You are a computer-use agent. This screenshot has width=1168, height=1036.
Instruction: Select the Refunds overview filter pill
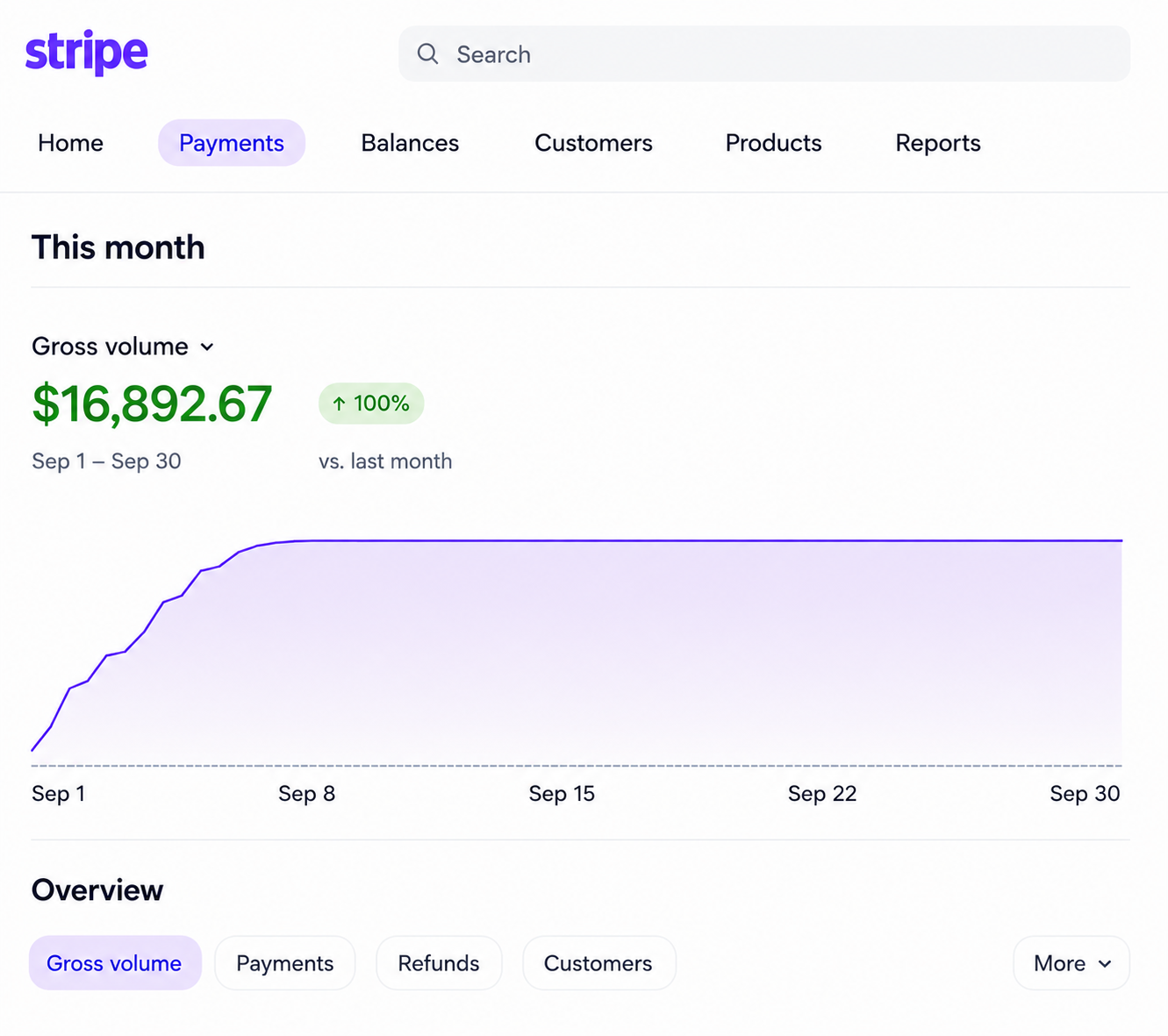(x=439, y=963)
